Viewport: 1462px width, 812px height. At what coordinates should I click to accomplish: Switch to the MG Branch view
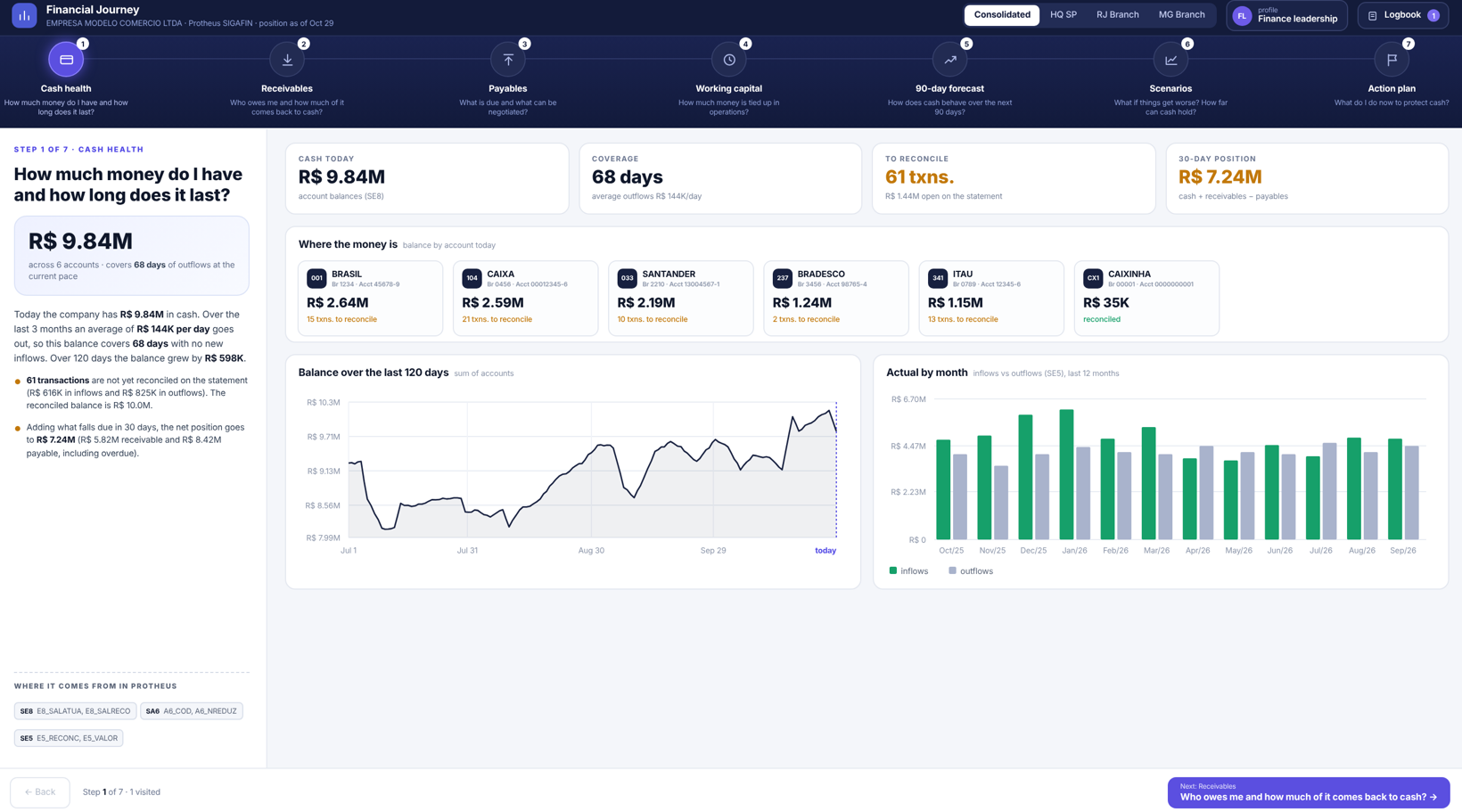[1181, 15]
